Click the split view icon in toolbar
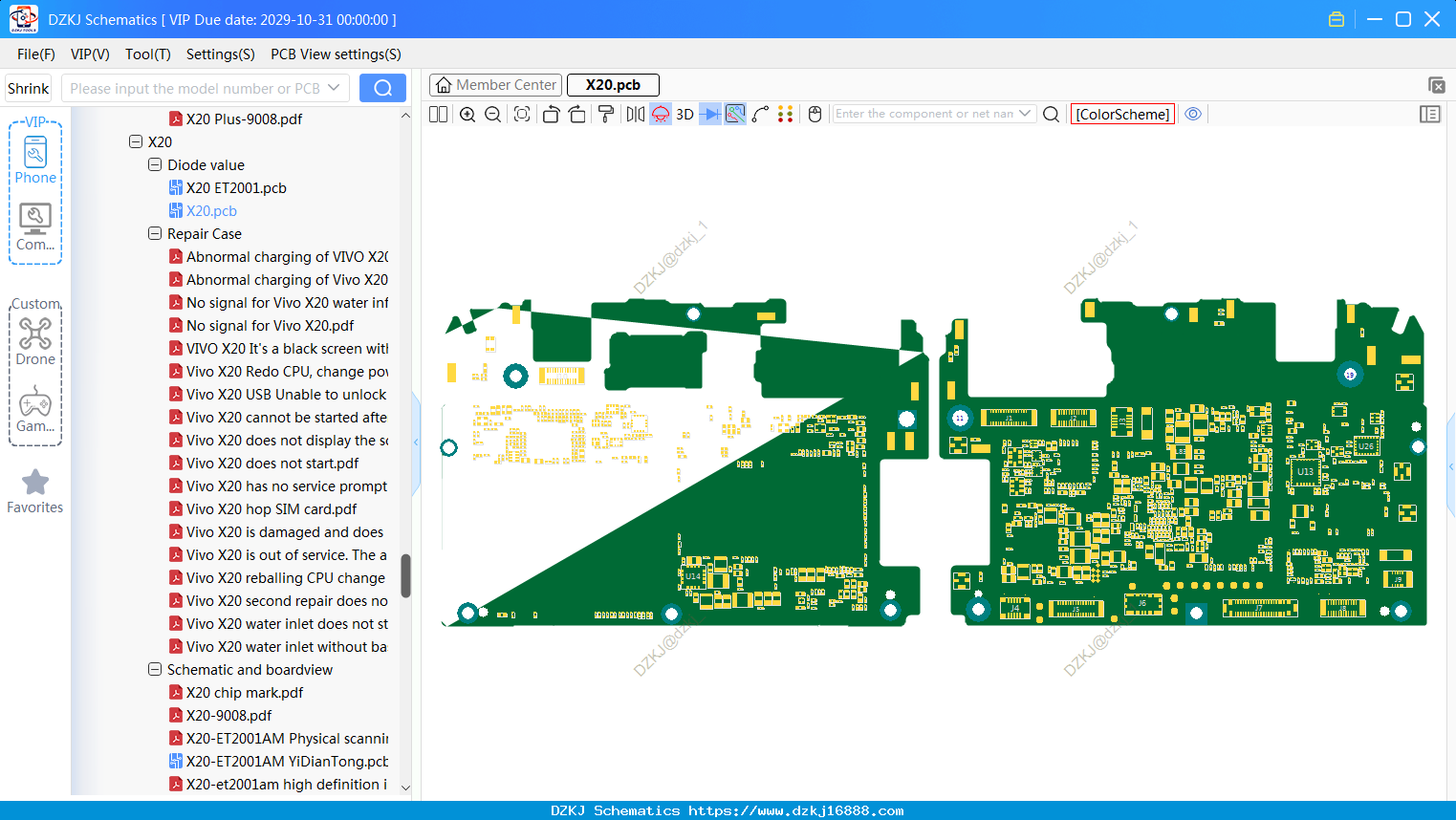This screenshot has width=1456, height=820. 438,114
